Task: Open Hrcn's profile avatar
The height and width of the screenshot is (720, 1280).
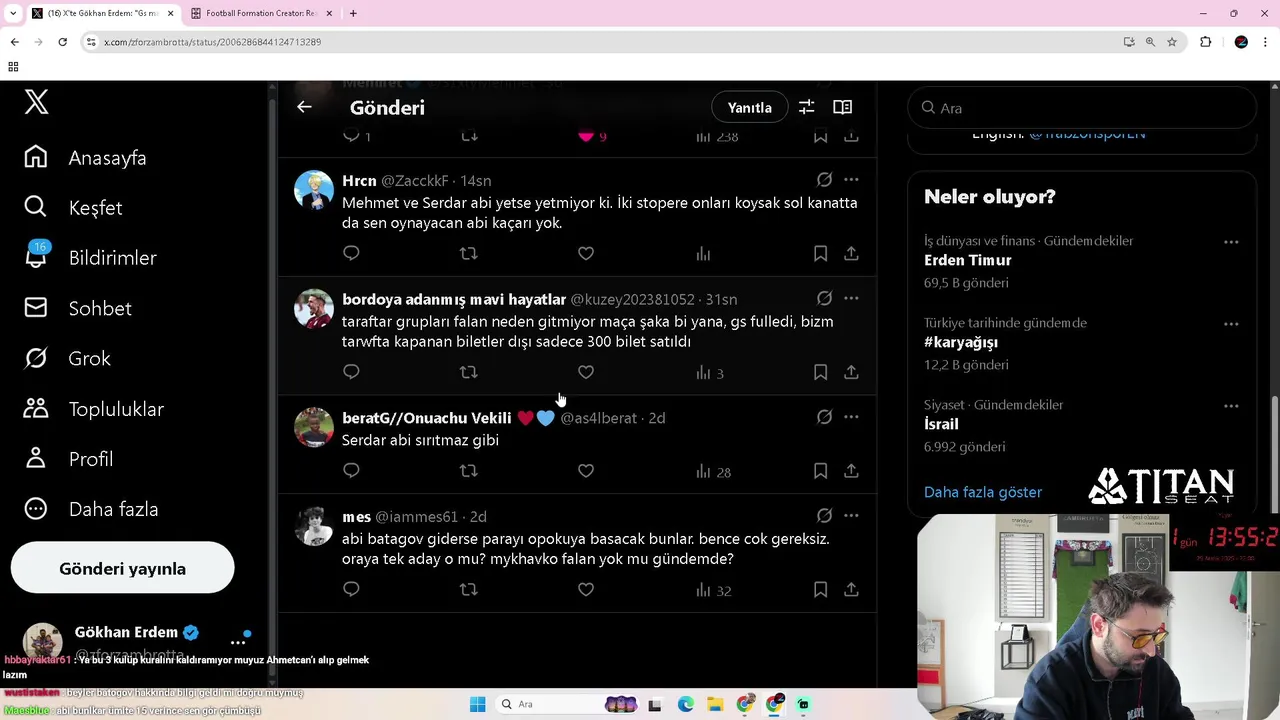Action: click(x=314, y=190)
